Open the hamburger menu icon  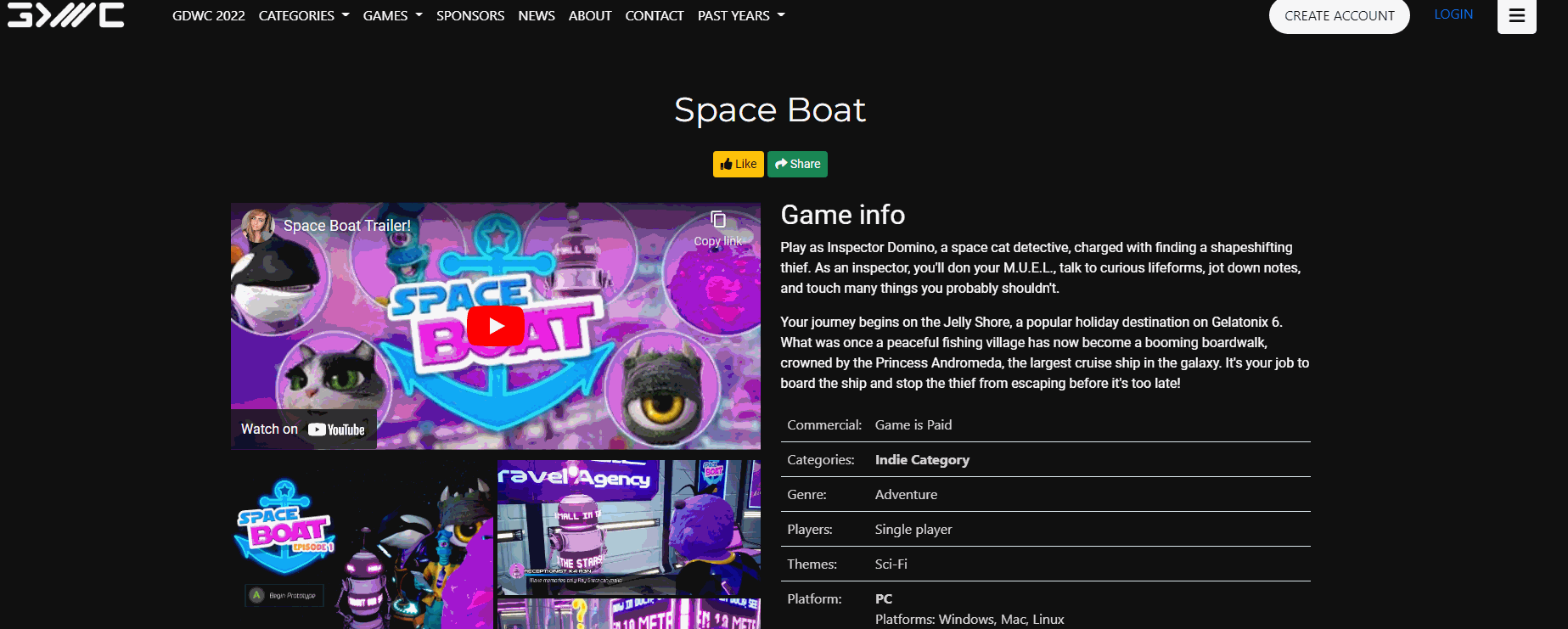[1516, 15]
